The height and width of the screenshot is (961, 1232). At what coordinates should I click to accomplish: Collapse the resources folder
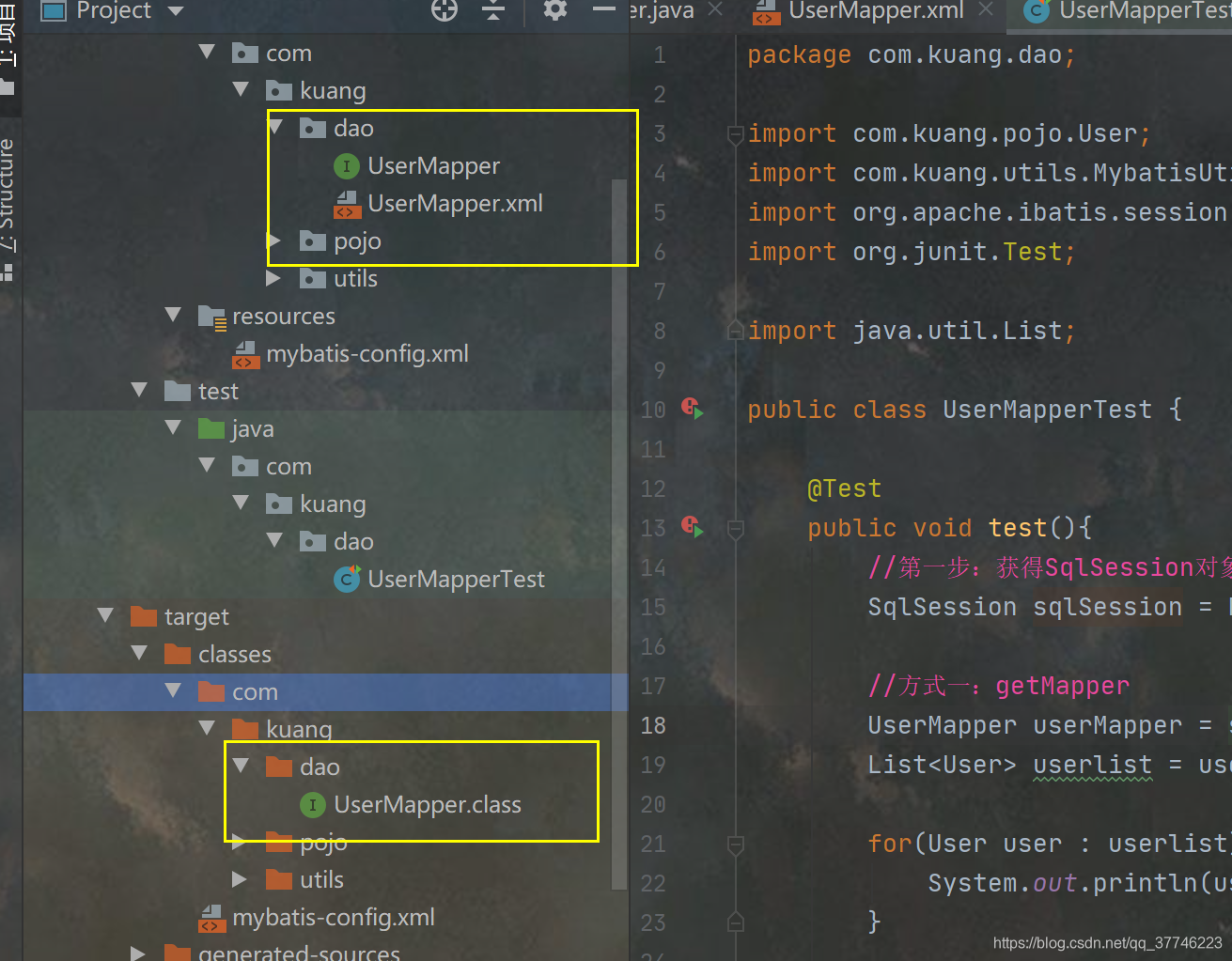point(174,316)
